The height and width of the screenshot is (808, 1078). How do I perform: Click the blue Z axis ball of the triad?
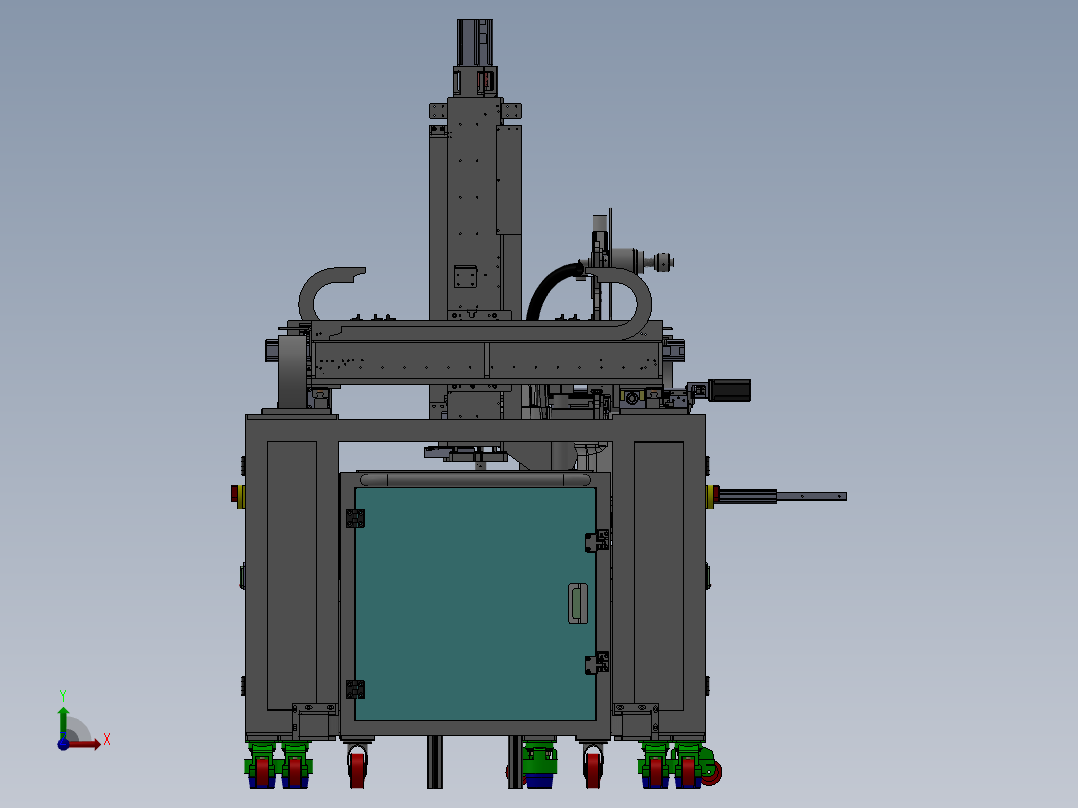(63, 744)
